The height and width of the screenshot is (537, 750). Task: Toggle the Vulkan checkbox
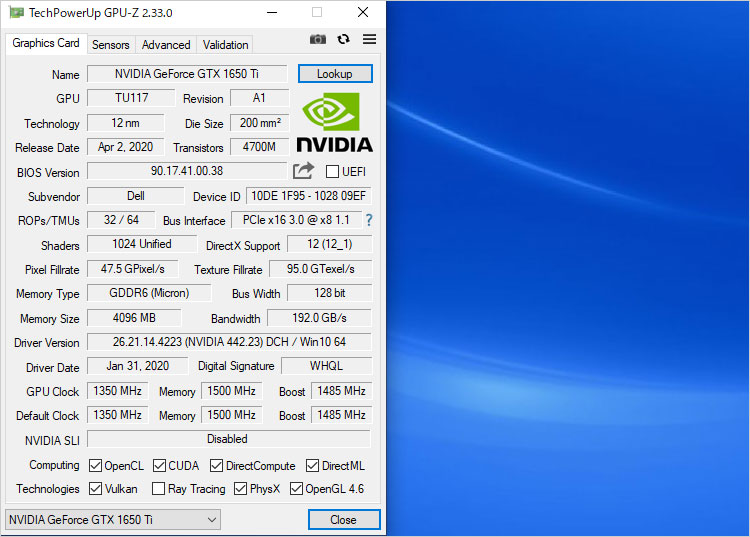point(96,488)
